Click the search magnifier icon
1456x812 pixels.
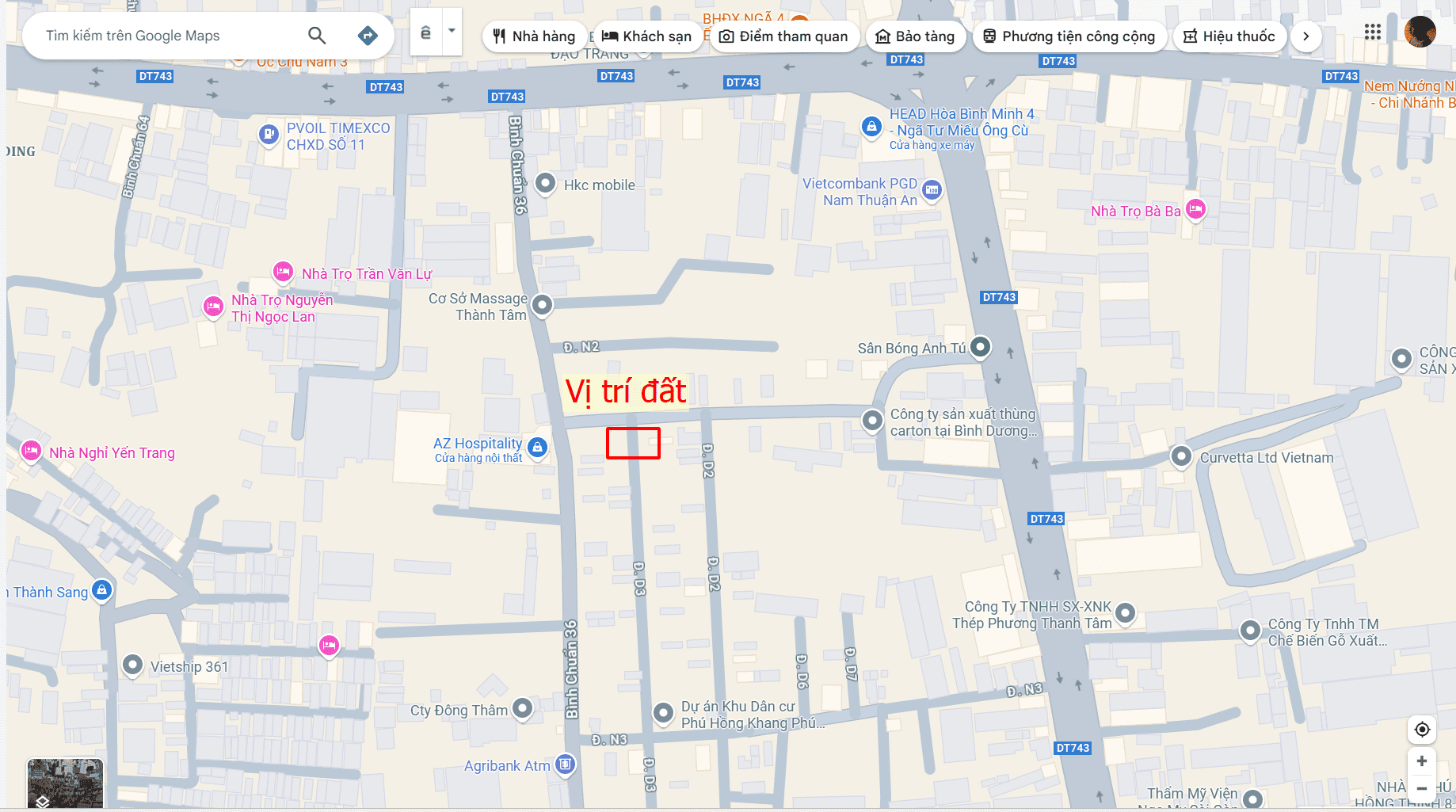[x=317, y=36]
